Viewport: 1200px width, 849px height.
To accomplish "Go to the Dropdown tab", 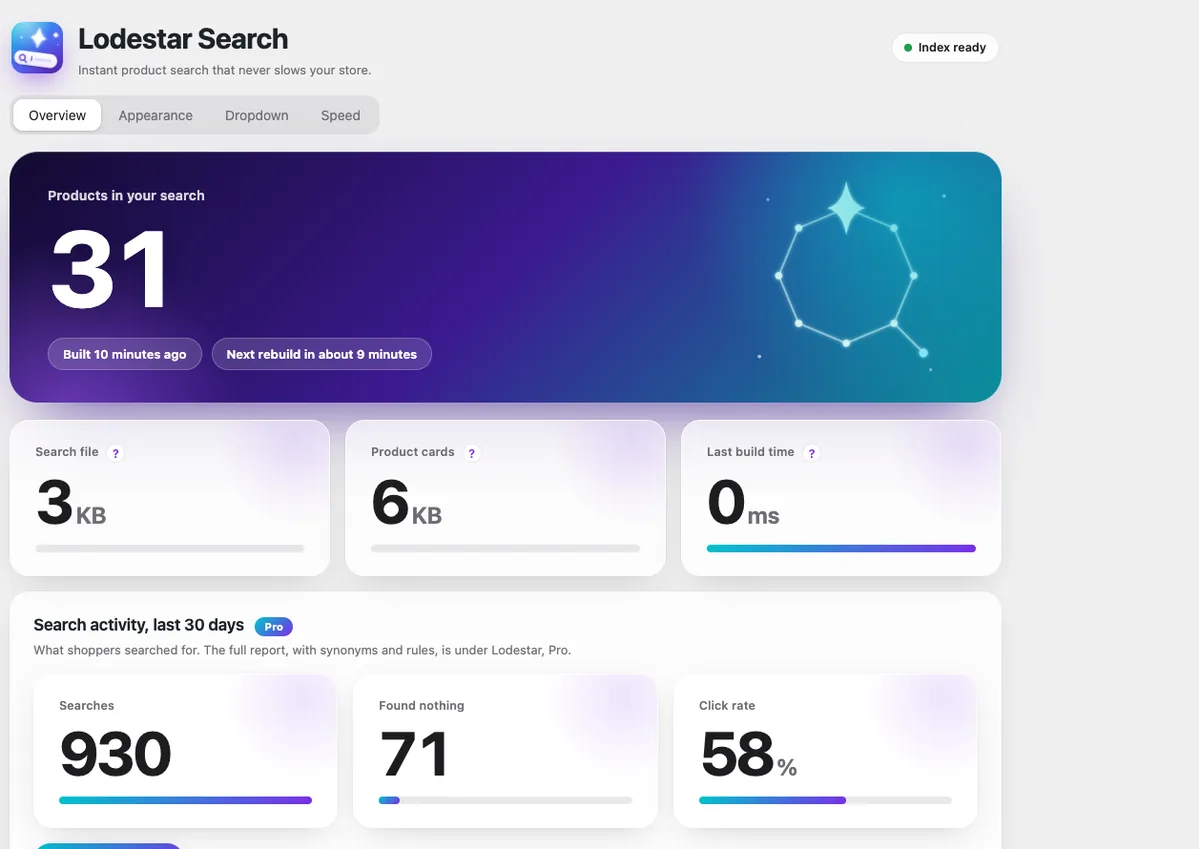I will [257, 115].
